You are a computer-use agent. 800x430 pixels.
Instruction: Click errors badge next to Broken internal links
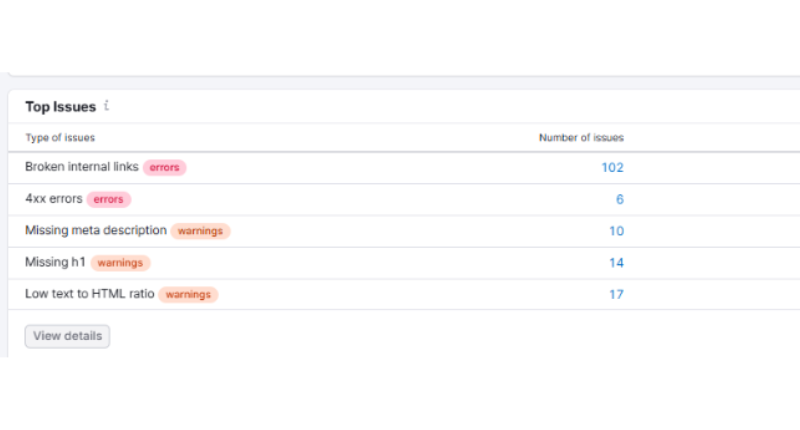click(x=165, y=168)
